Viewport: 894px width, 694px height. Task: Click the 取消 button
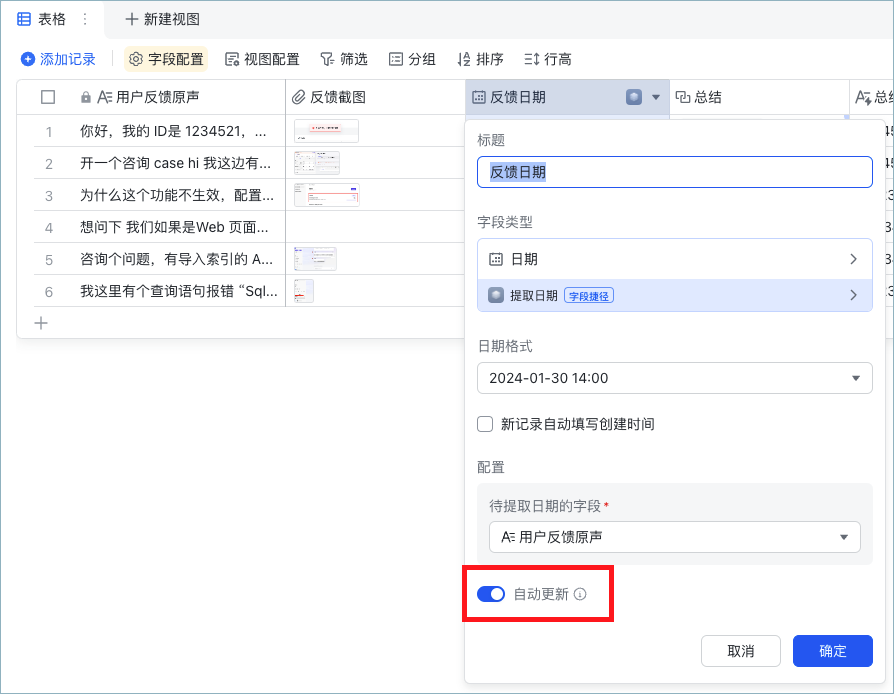pyautogui.click(x=741, y=651)
